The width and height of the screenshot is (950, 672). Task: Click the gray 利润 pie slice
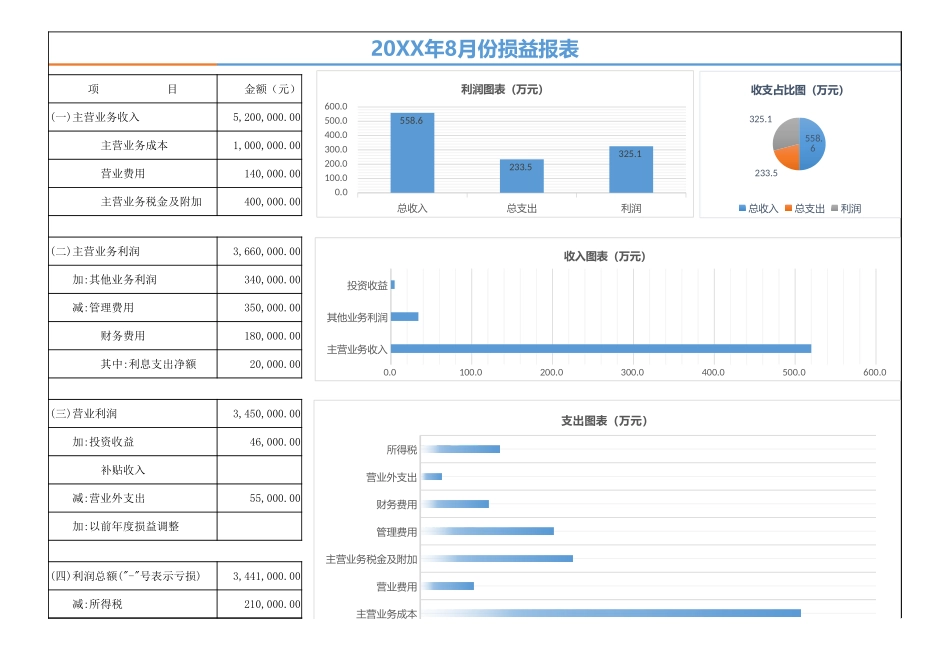pyautogui.click(x=786, y=133)
